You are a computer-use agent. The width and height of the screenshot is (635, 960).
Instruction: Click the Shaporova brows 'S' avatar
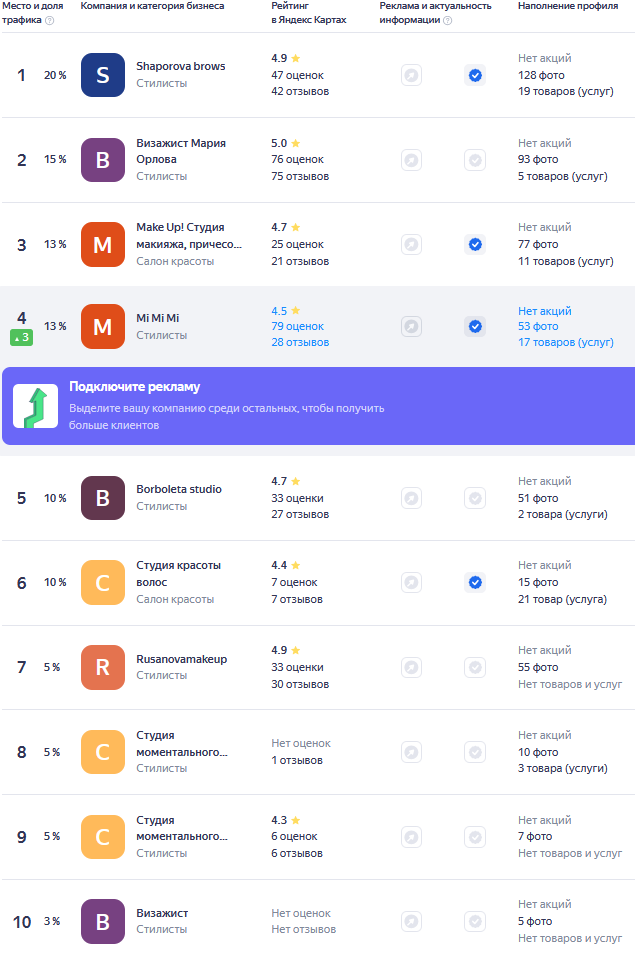[x=102, y=75]
